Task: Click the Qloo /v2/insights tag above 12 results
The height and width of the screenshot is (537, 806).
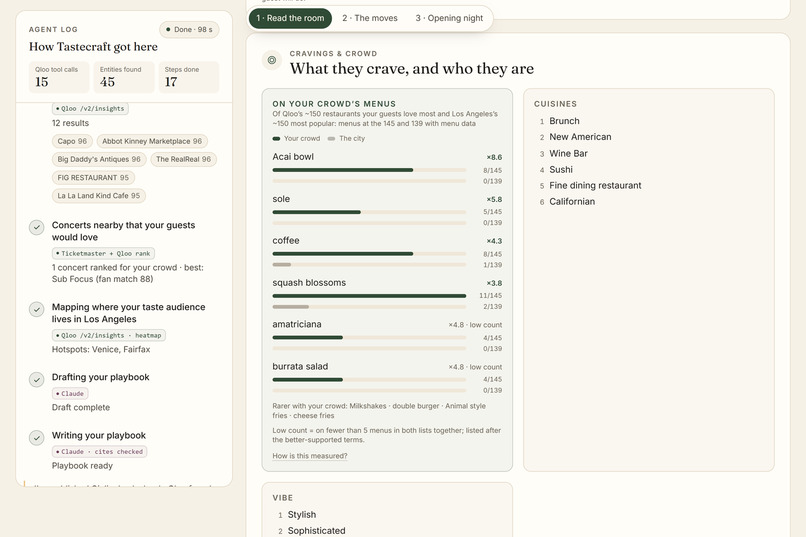Action: [x=90, y=108]
